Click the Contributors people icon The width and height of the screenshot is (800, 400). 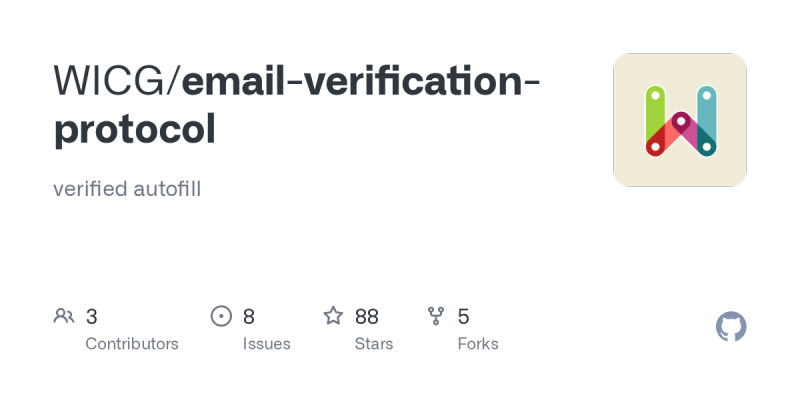(64, 317)
